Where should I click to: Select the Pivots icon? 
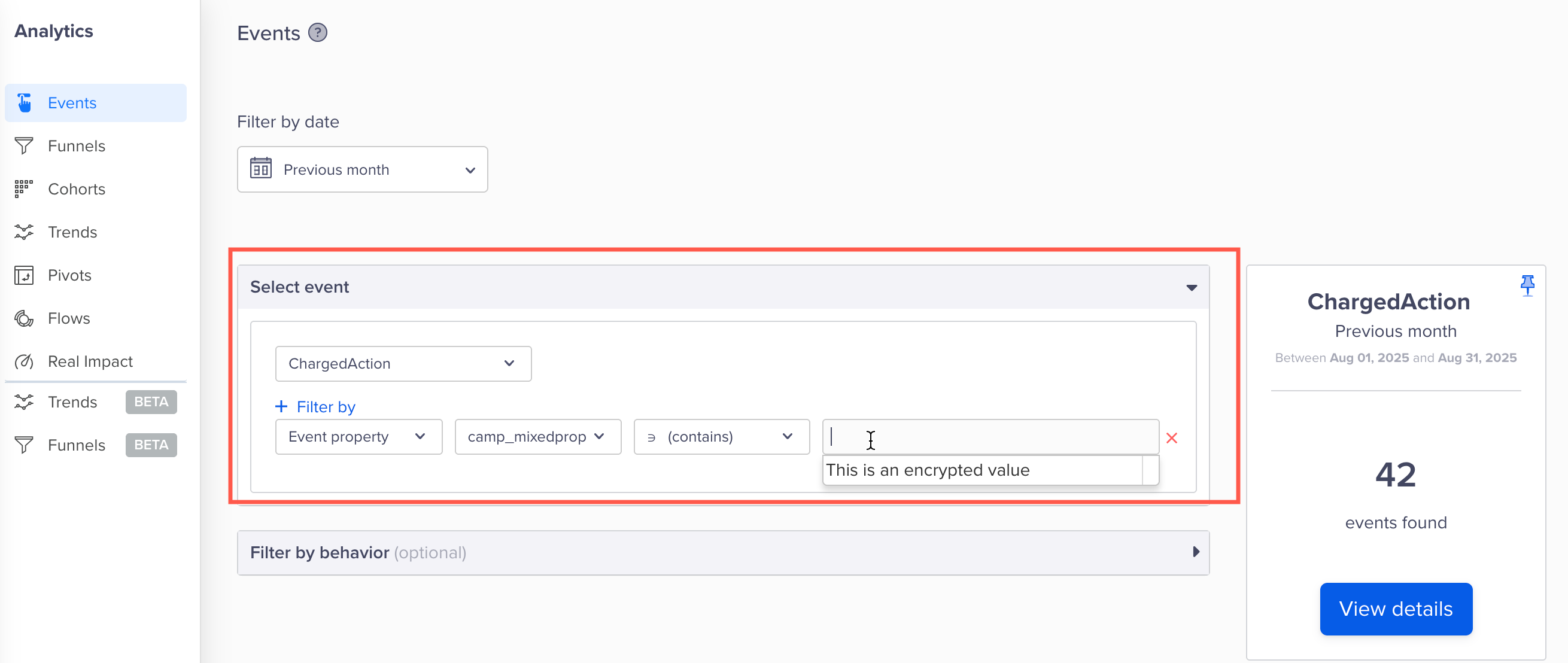[x=23, y=275]
